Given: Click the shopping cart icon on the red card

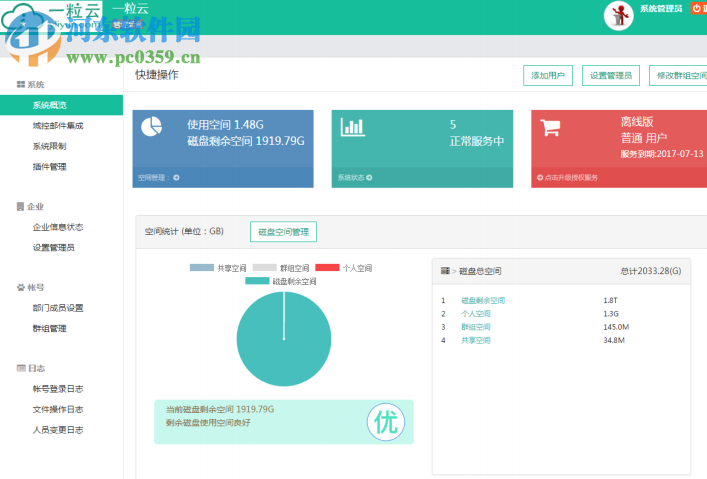Looking at the screenshot, I should 551,128.
